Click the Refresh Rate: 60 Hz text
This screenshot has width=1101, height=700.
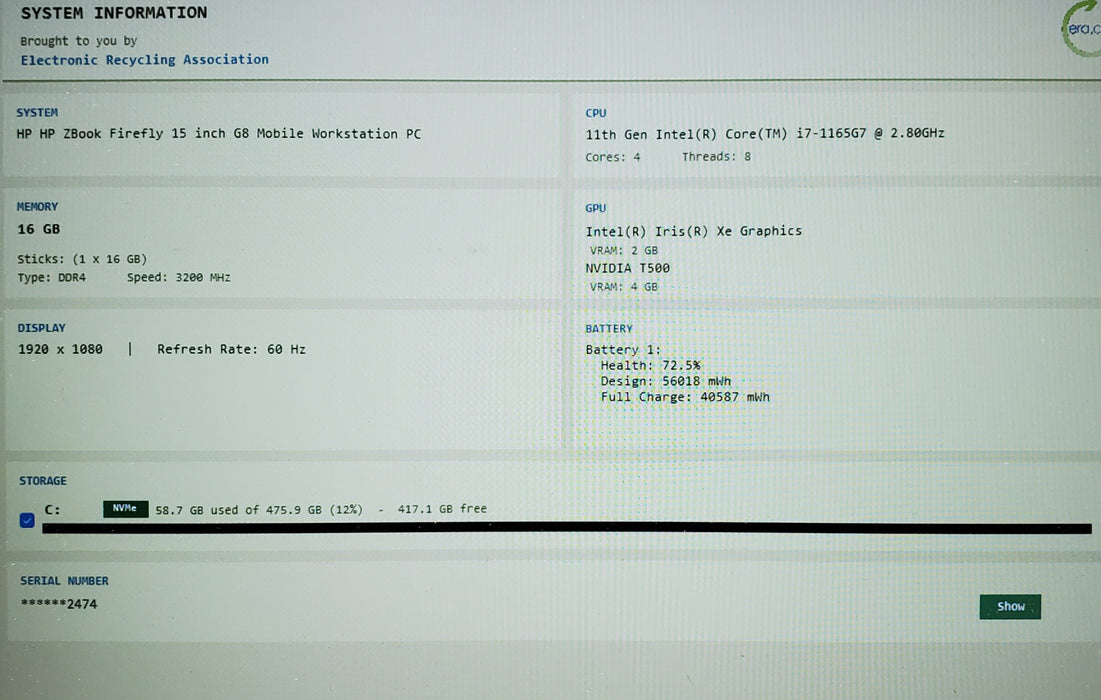pyautogui.click(x=231, y=349)
